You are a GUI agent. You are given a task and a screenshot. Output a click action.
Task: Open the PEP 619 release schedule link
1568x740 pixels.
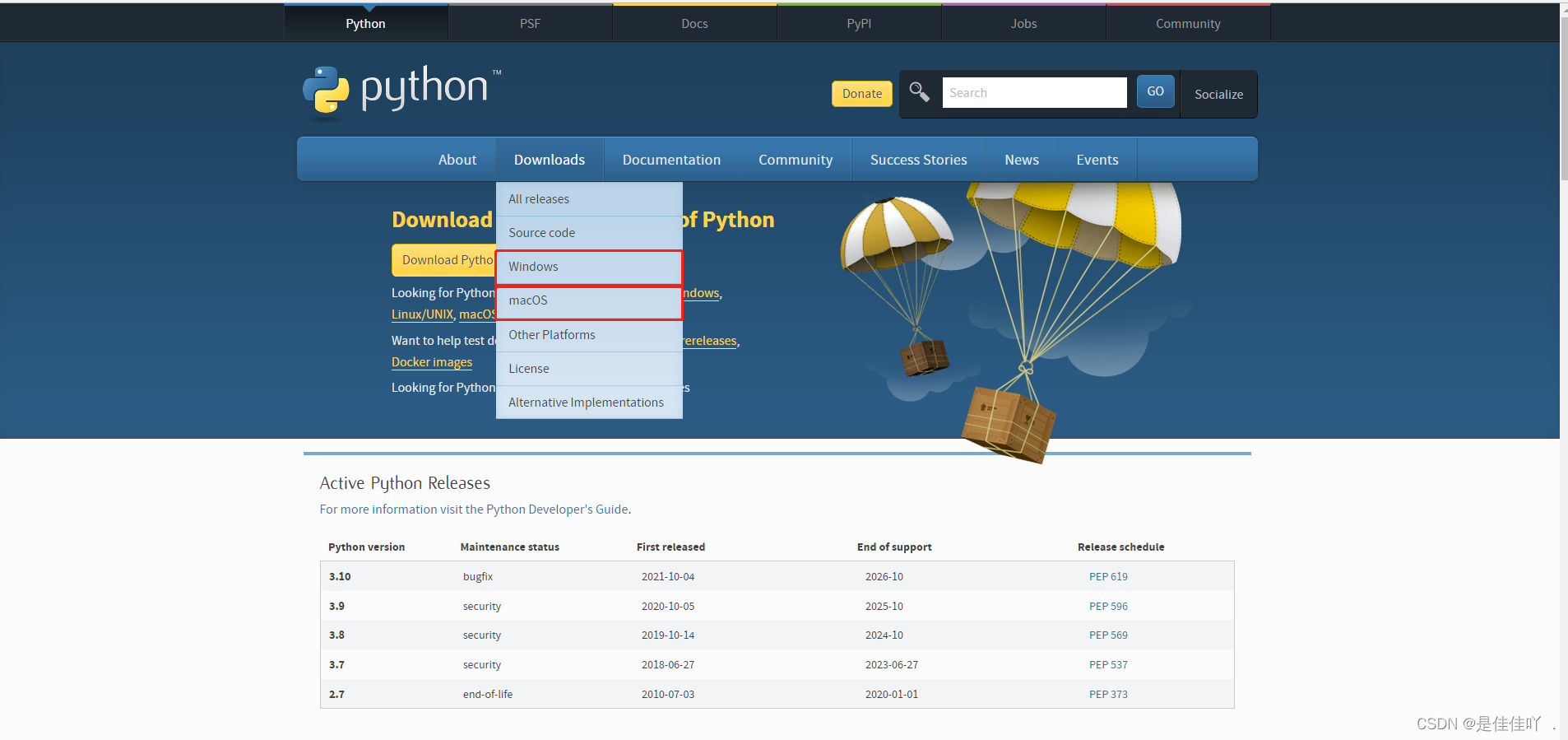(x=1108, y=577)
